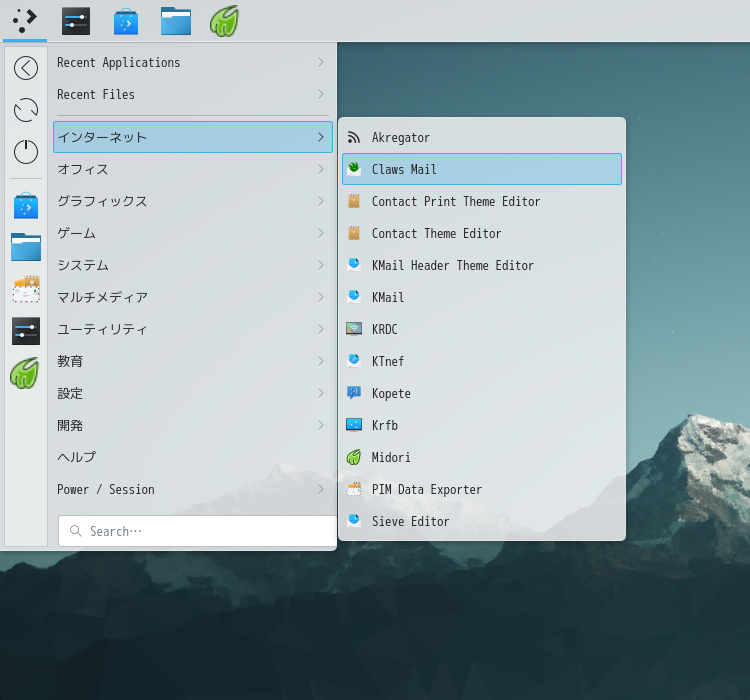Viewport: 750px width, 700px height.
Task: Expand the オフィス category arrow
Action: point(321,169)
